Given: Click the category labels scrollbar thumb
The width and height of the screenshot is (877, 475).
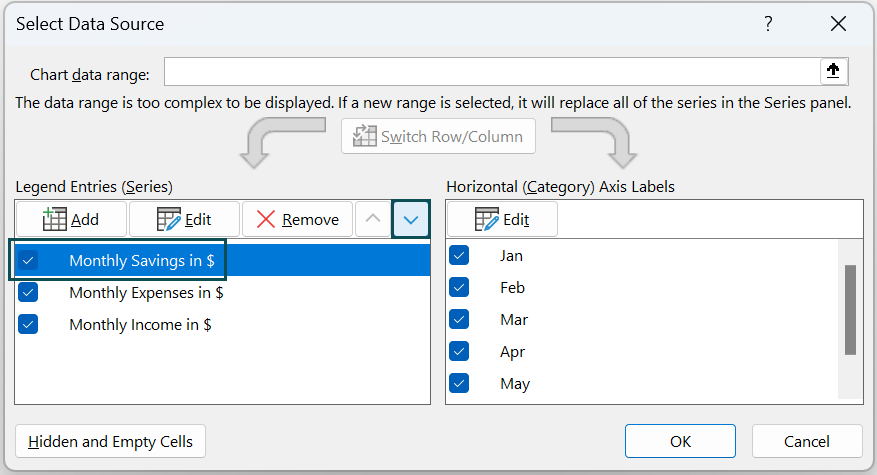Looking at the screenshot, I should 850,310.
